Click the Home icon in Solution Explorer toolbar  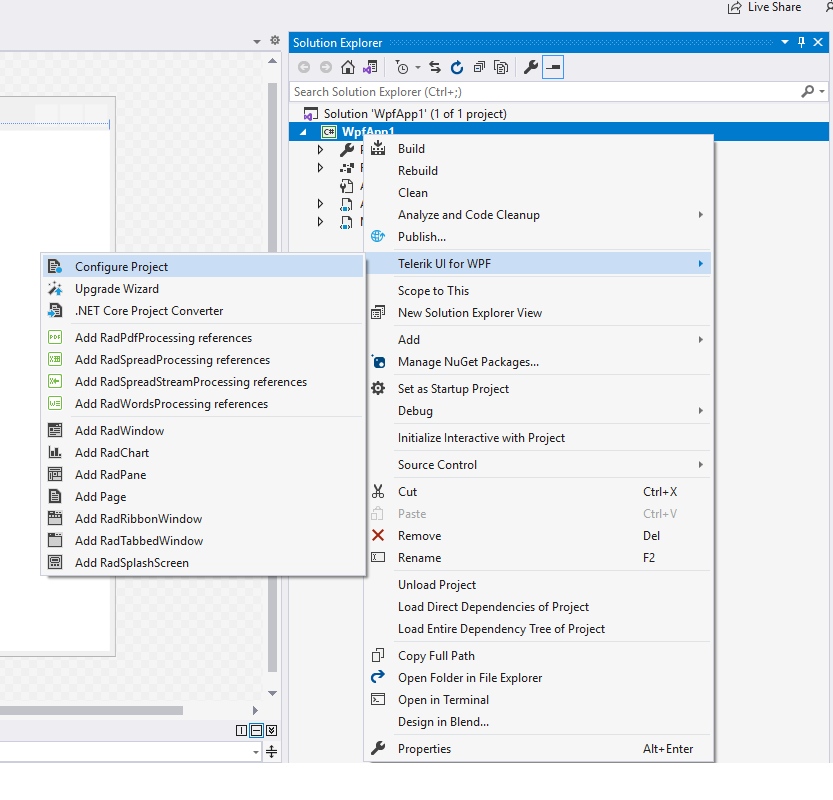[x=347, y=67]
